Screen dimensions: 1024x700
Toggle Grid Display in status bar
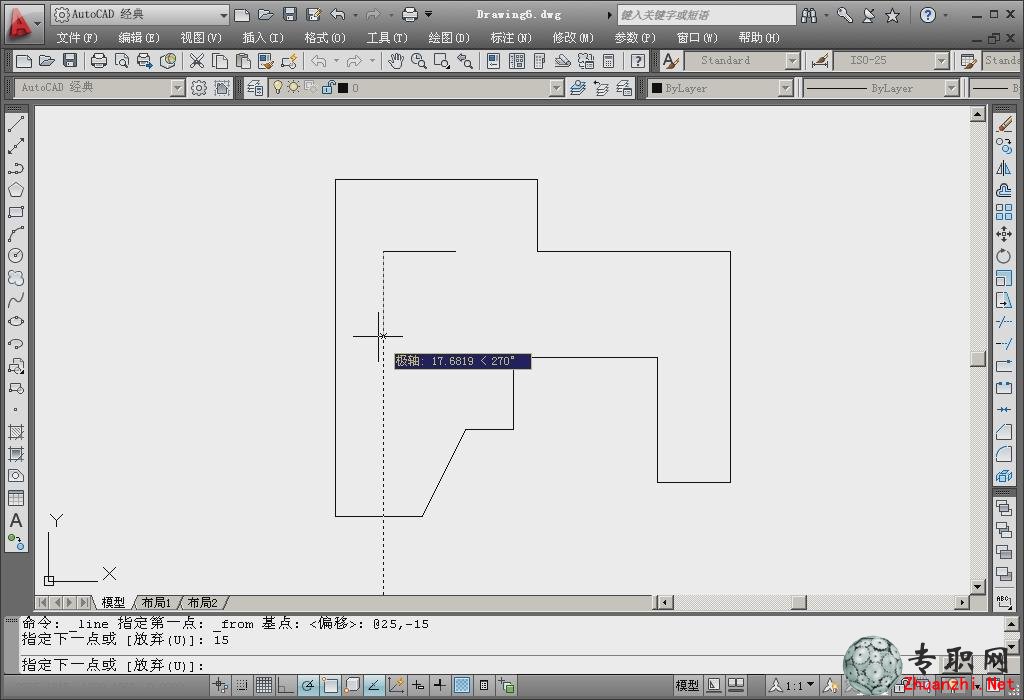pos(264,685)
